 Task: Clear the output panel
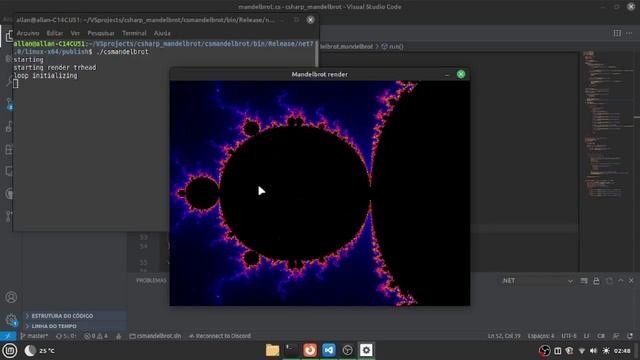coord(584,281)
